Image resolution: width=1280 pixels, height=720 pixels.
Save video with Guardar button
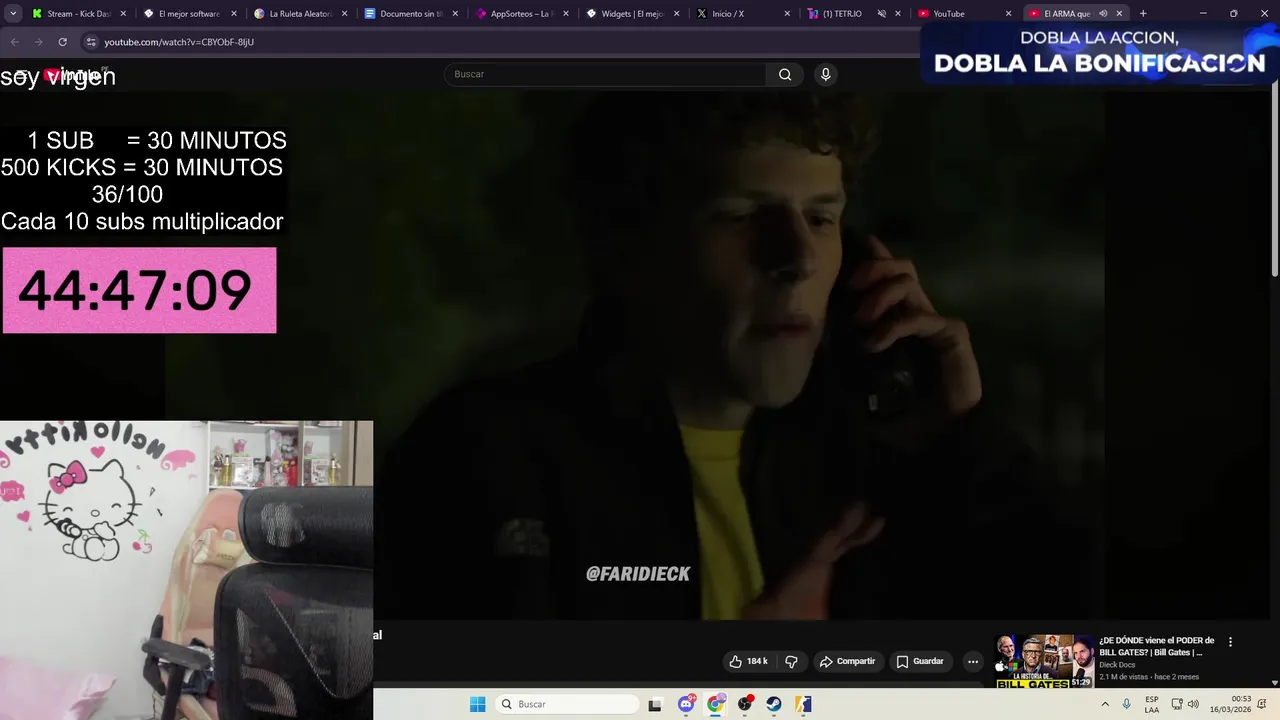pos(920,661)
